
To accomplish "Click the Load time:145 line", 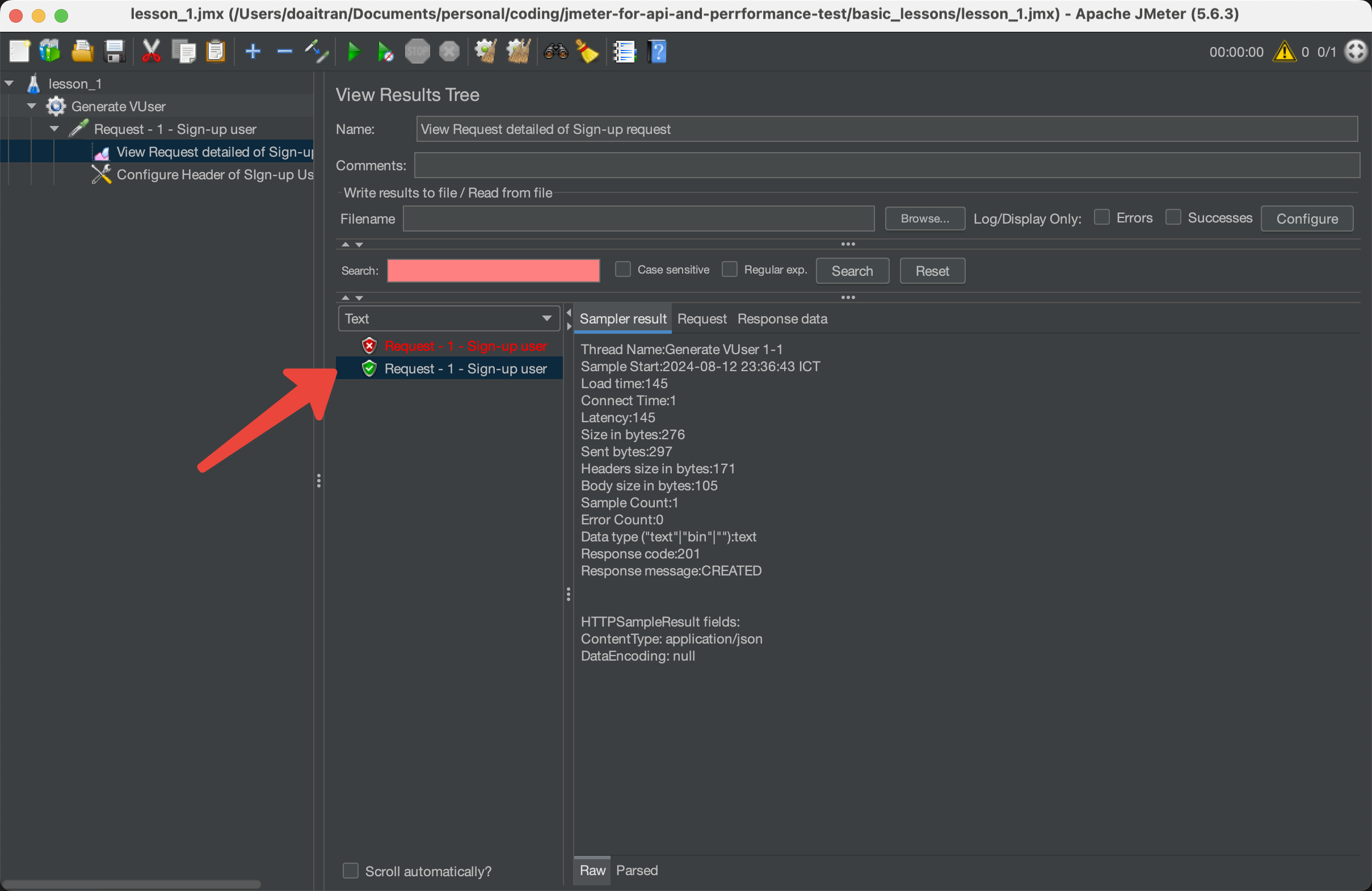I will (x=624, y=384).
